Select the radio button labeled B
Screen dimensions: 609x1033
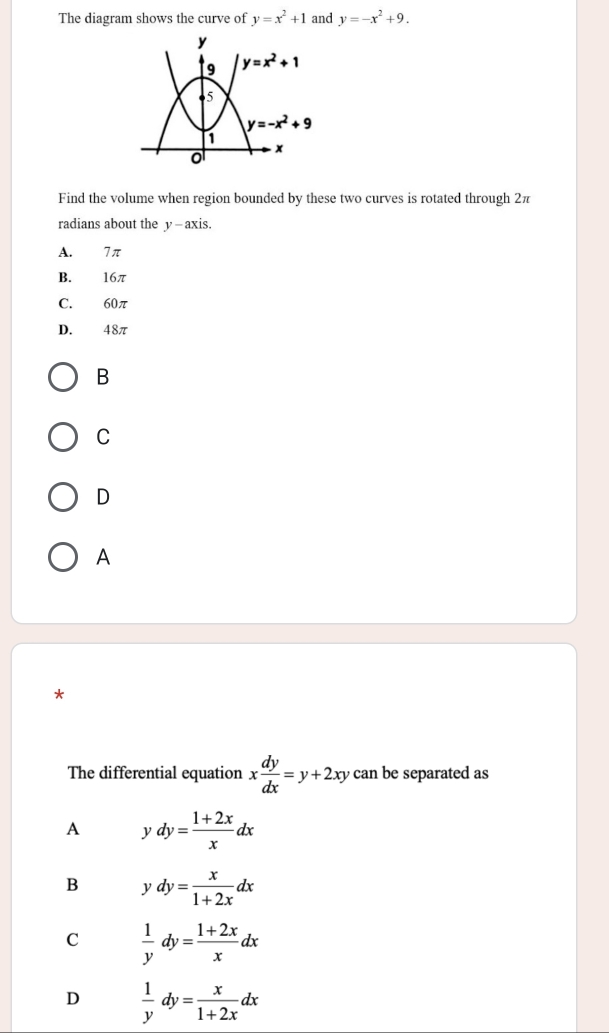click(x=64, y=378)
